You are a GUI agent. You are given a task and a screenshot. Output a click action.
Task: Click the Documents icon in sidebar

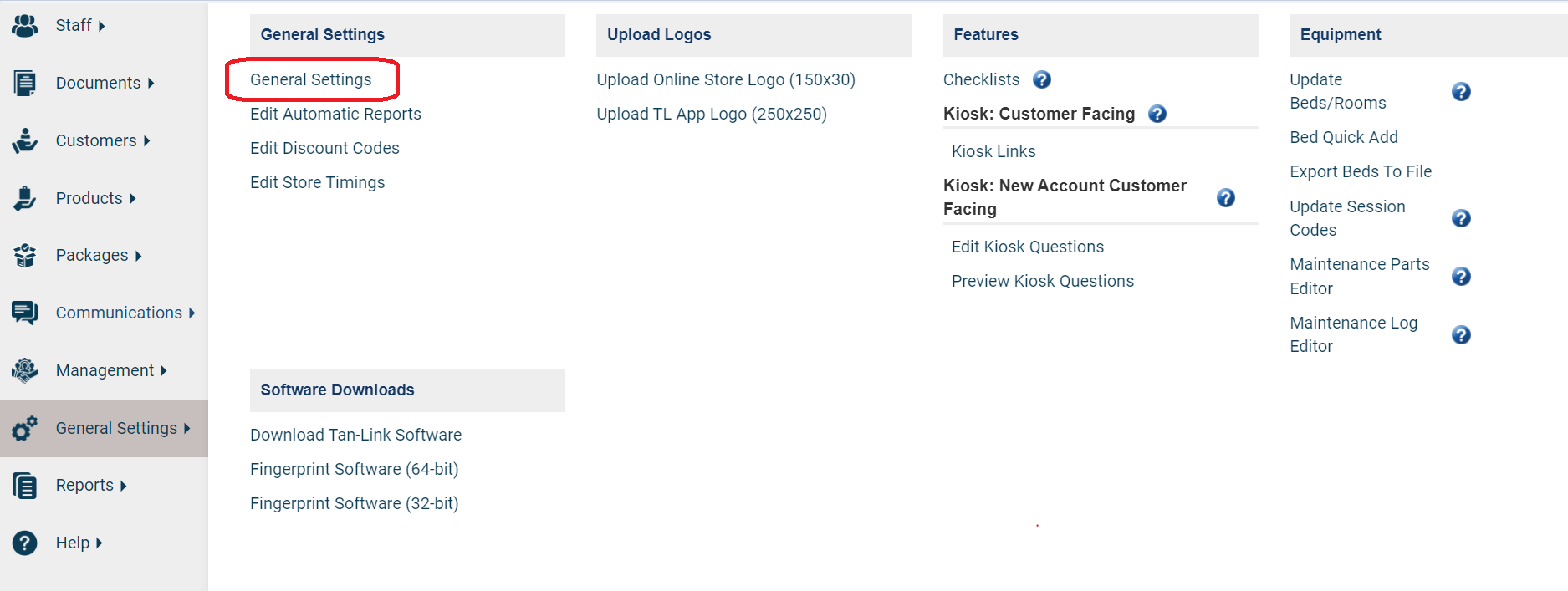25,83
